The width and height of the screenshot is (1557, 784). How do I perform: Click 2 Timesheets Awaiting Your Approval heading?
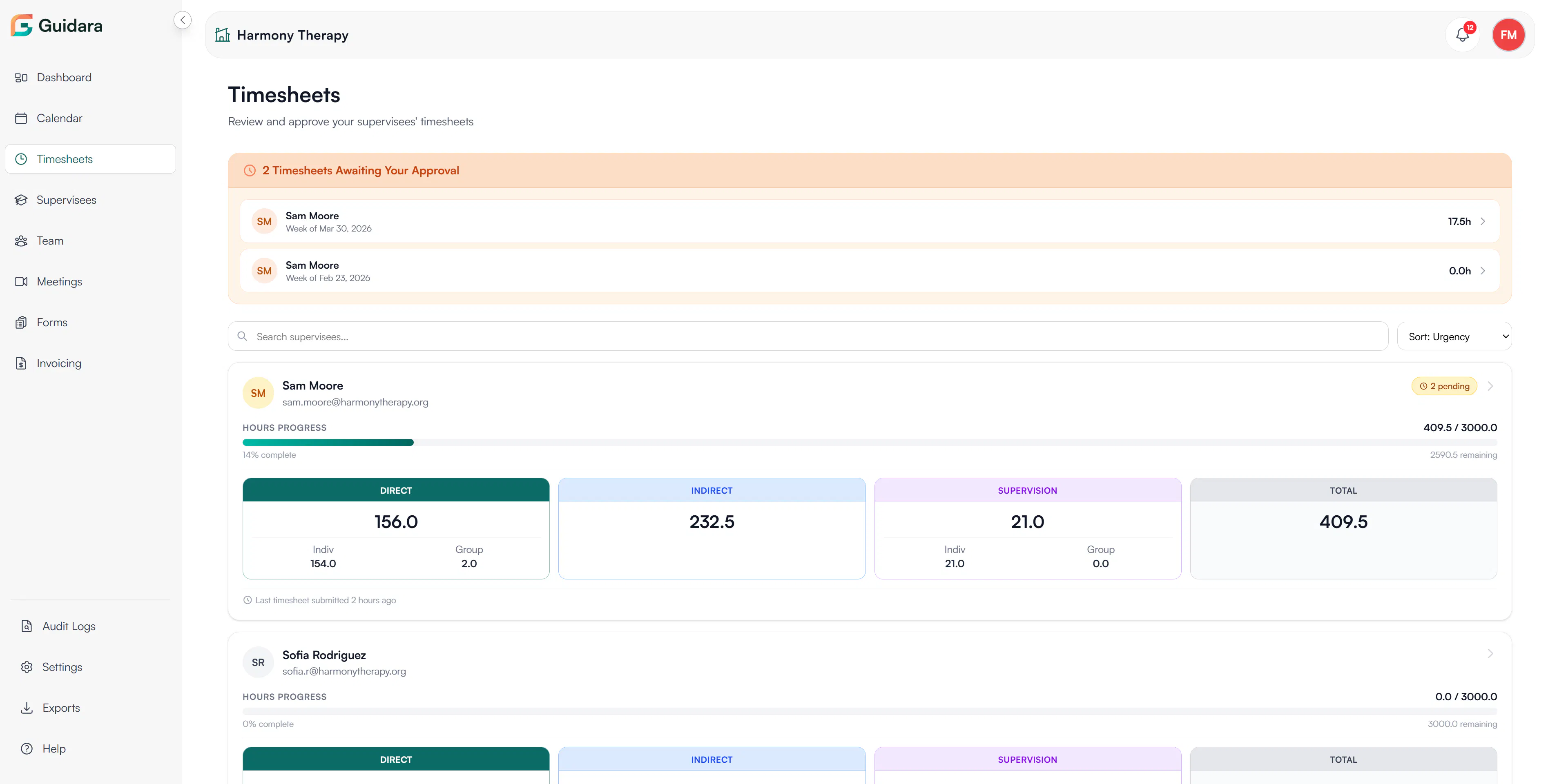click(361, 170)
